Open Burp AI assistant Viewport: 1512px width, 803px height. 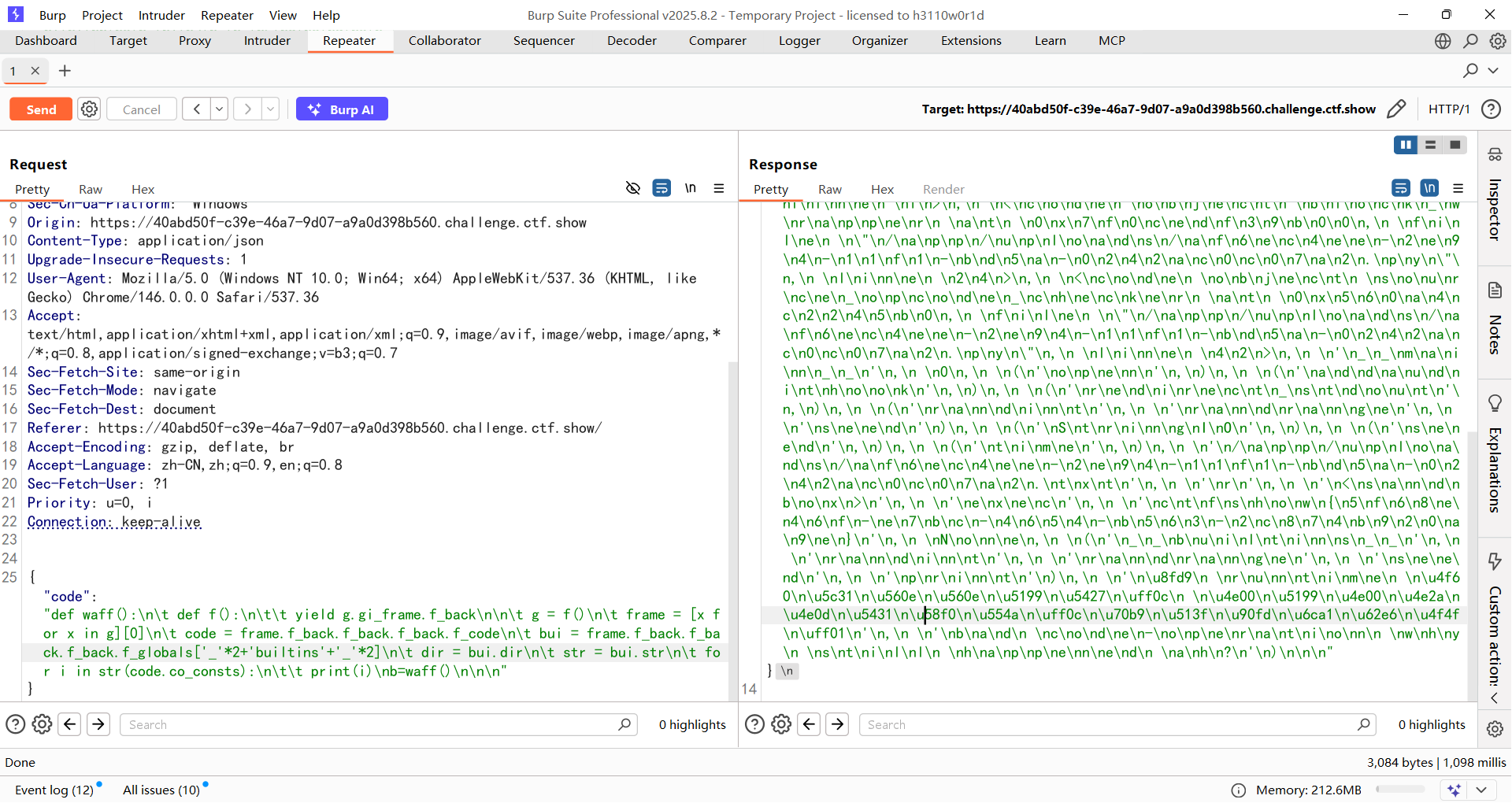tap(342, 109)
